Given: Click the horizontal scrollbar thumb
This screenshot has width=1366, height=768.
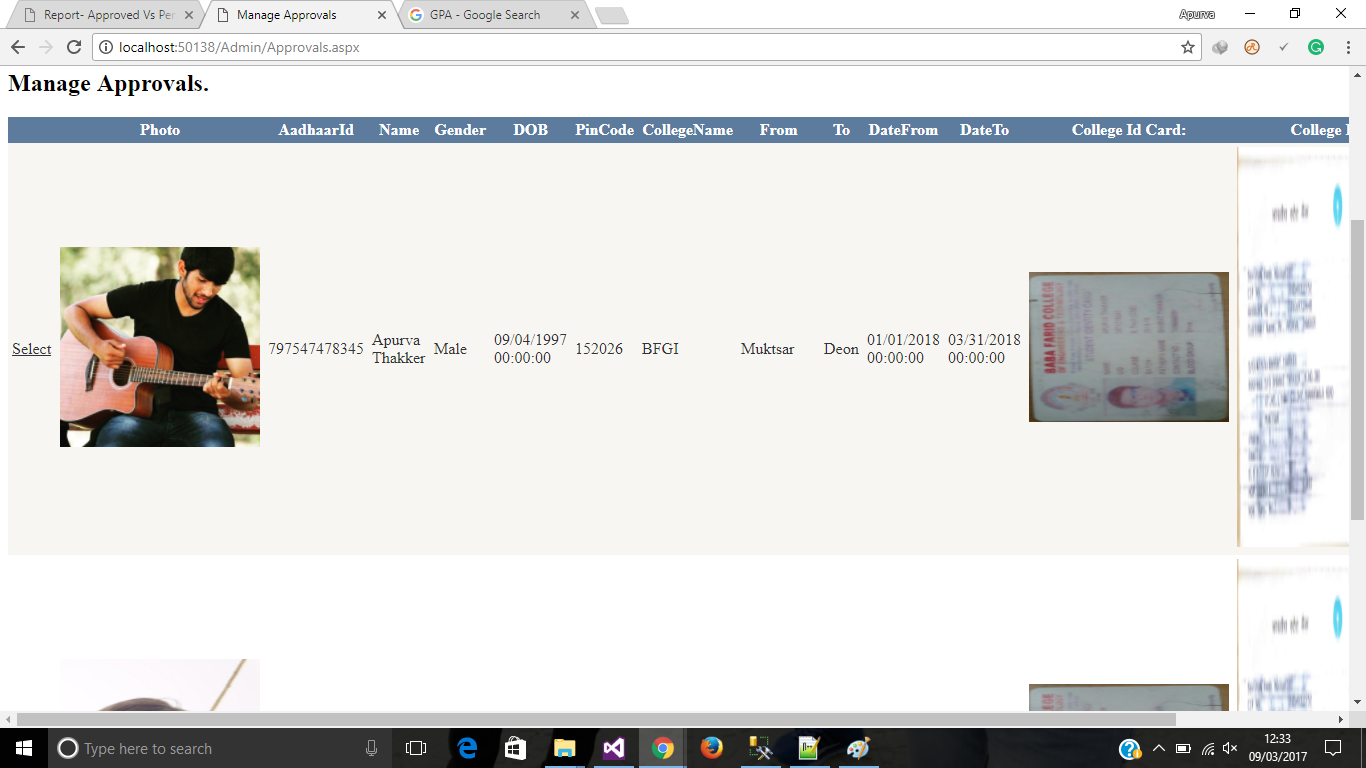Looking at the screenshot, I should (x=596, y=719).
